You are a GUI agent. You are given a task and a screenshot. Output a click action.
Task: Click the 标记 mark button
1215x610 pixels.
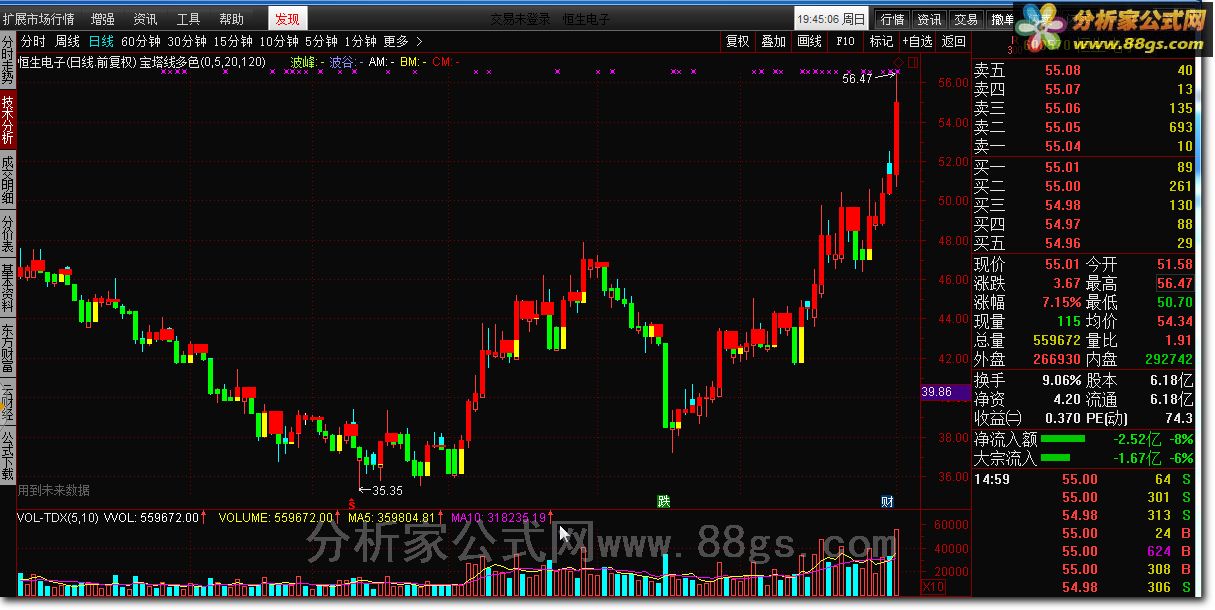click(881, 41)
